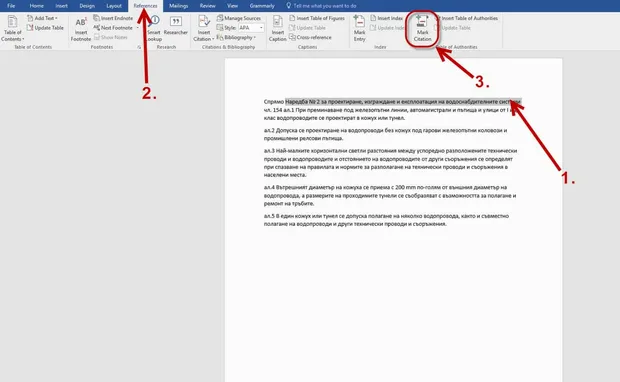Switch to the Home tab
The width and height of the screenshot is (620, 382).
point(36,6)
